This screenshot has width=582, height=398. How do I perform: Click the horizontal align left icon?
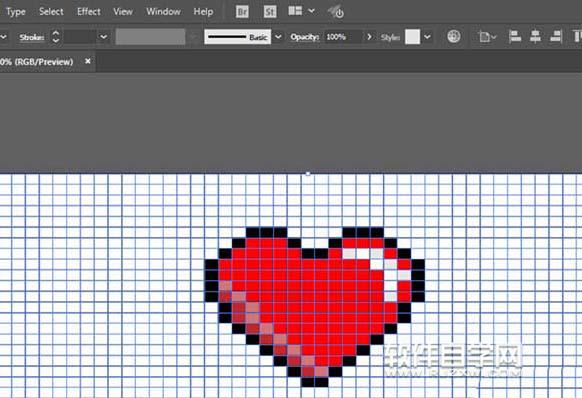click(x=515, y=36)
